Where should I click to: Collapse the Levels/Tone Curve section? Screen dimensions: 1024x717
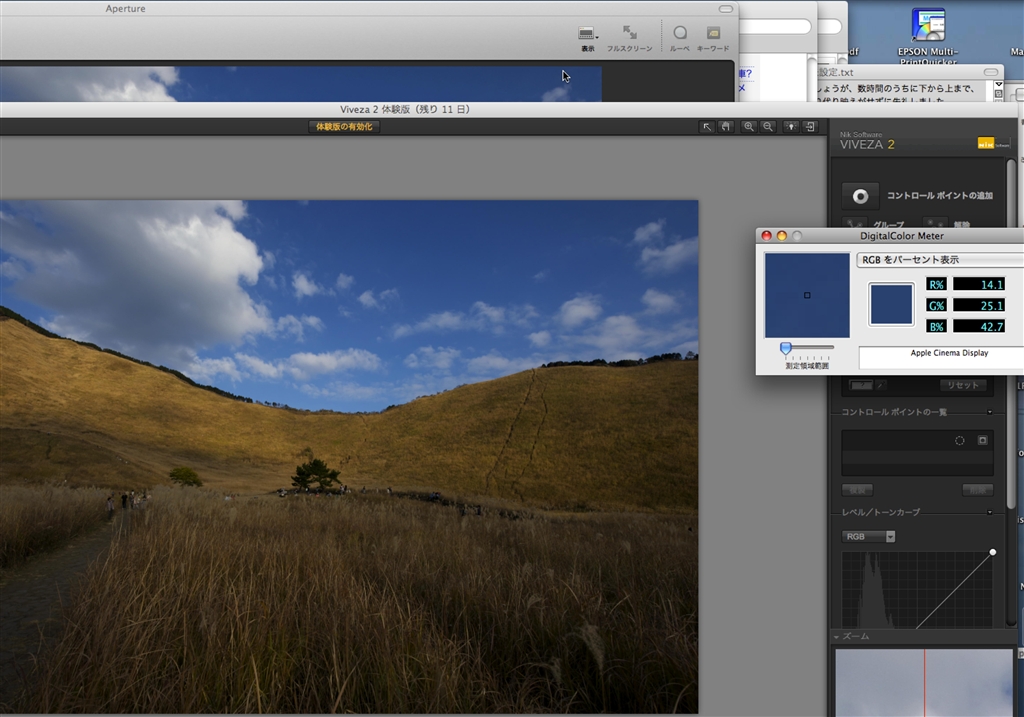(990, 512)
